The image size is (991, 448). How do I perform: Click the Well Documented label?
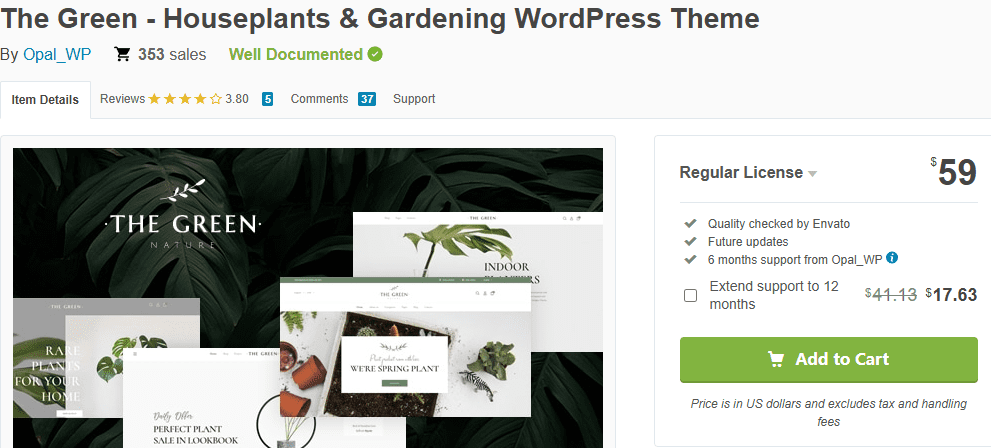coord(296,54)
